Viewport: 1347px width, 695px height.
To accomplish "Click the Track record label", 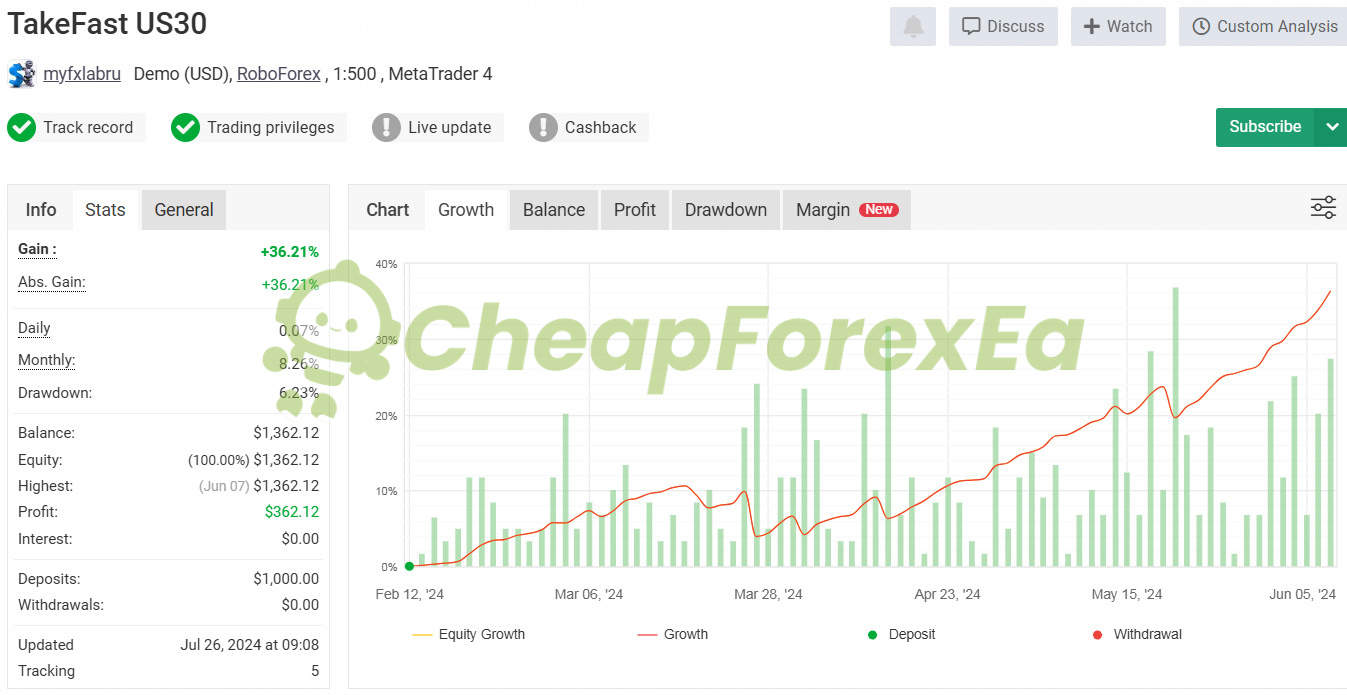I will click(x=88, y=127).
